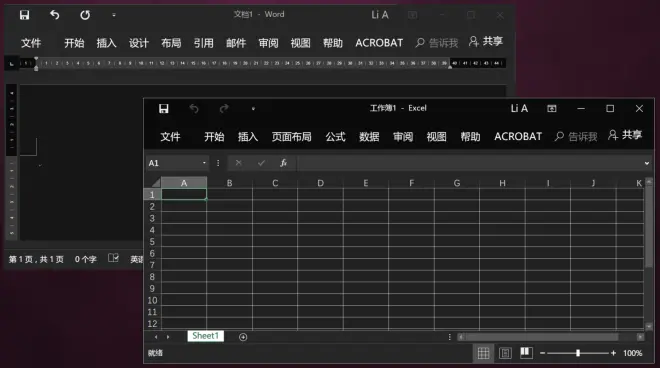Save the Excel workbook with the floppy icon
The height and width of the screenshot is (368, 660).
point(164,109)
